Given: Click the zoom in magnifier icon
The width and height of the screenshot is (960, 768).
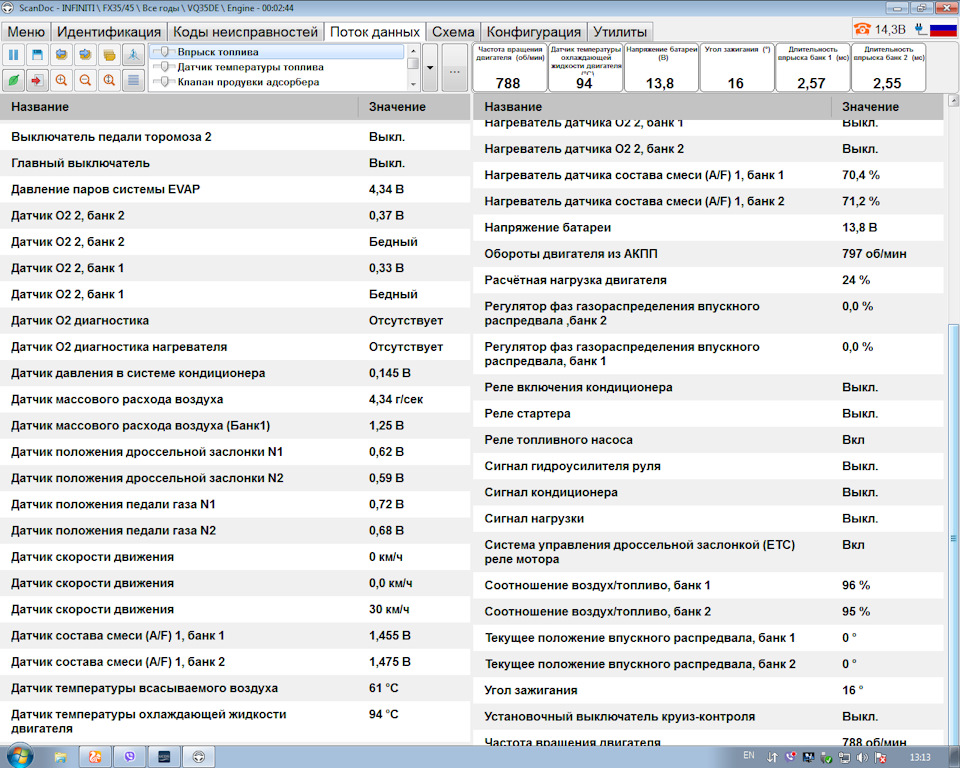Looking at the screenshot, I should (x=61, y=80).
